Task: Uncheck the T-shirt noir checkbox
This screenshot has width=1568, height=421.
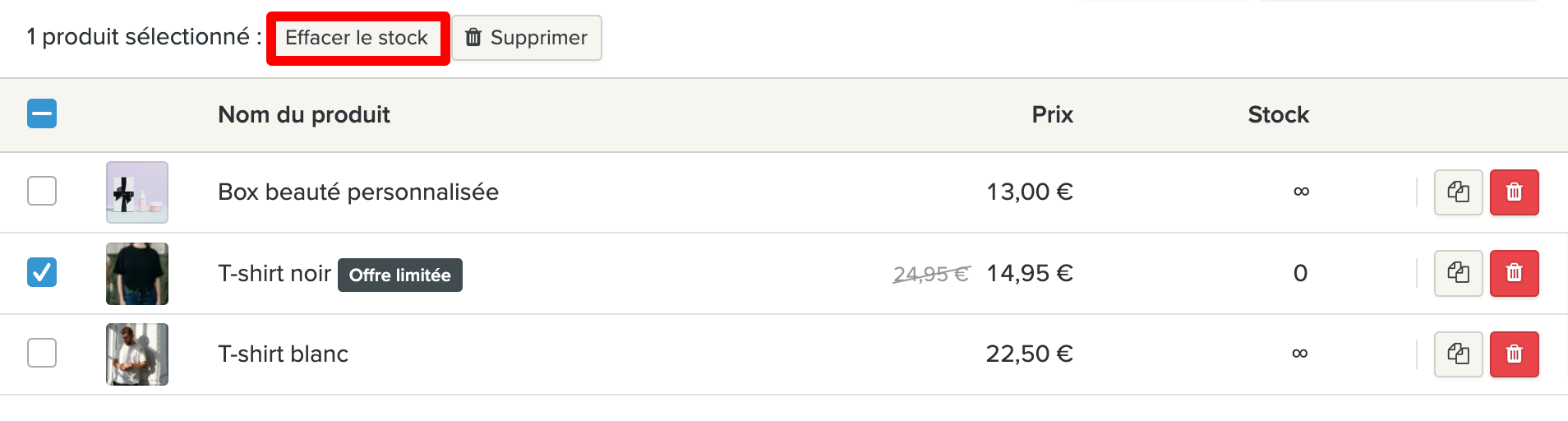Action: [x=42, y=272]
